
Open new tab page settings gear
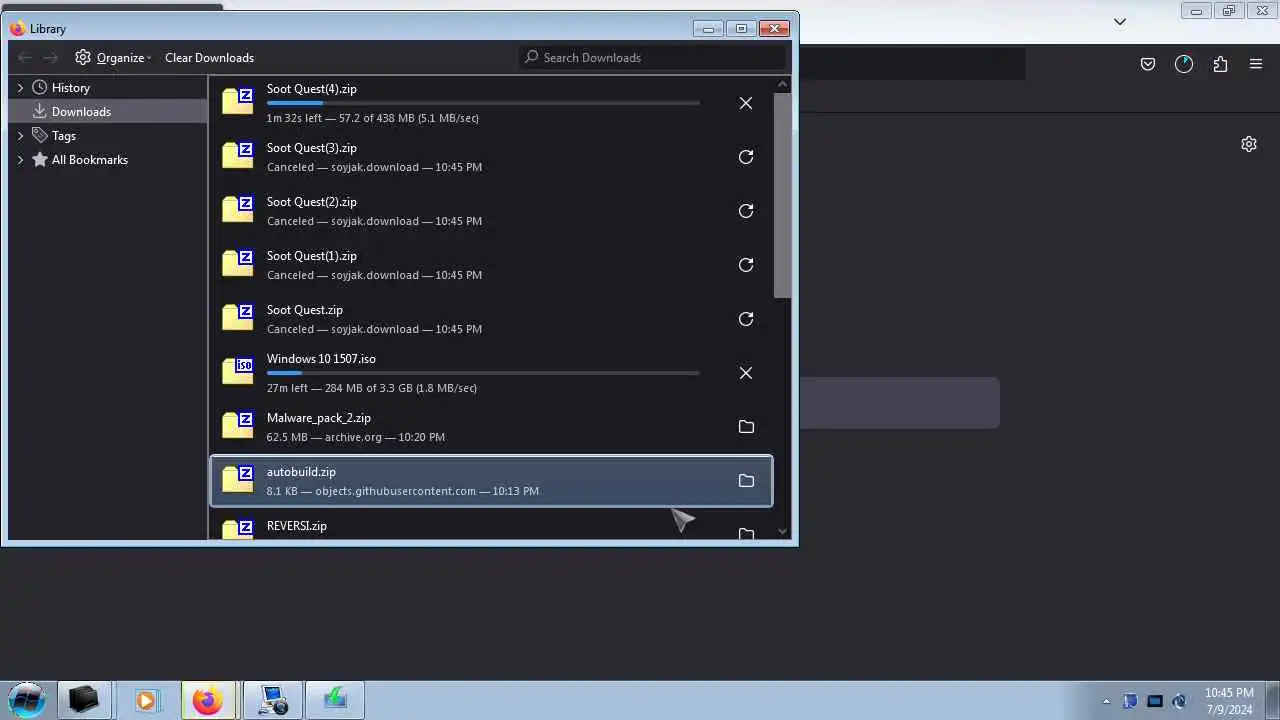pyautogui.click(x=1249, y=144)
